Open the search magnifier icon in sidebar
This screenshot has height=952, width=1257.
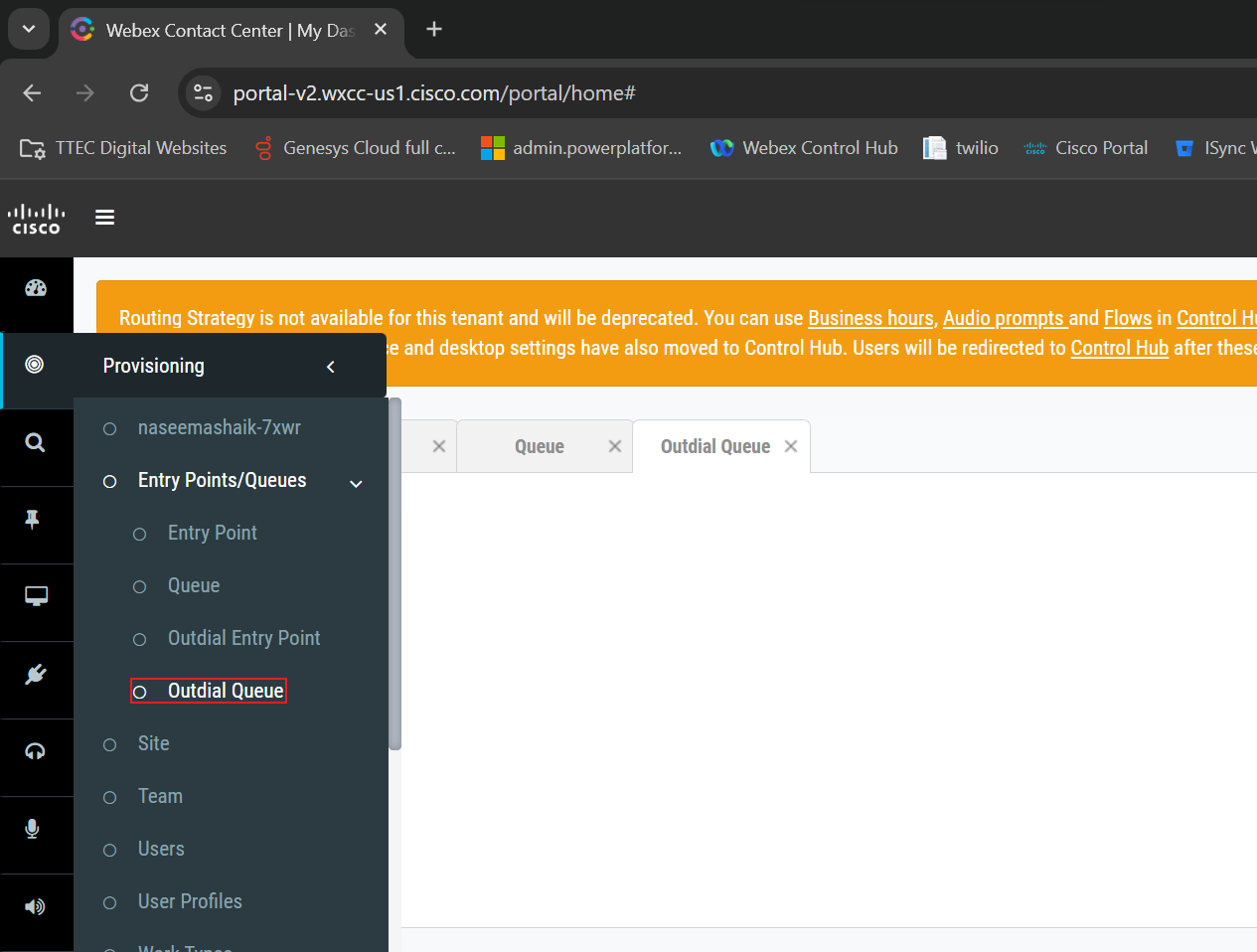[x=35, y=442]
